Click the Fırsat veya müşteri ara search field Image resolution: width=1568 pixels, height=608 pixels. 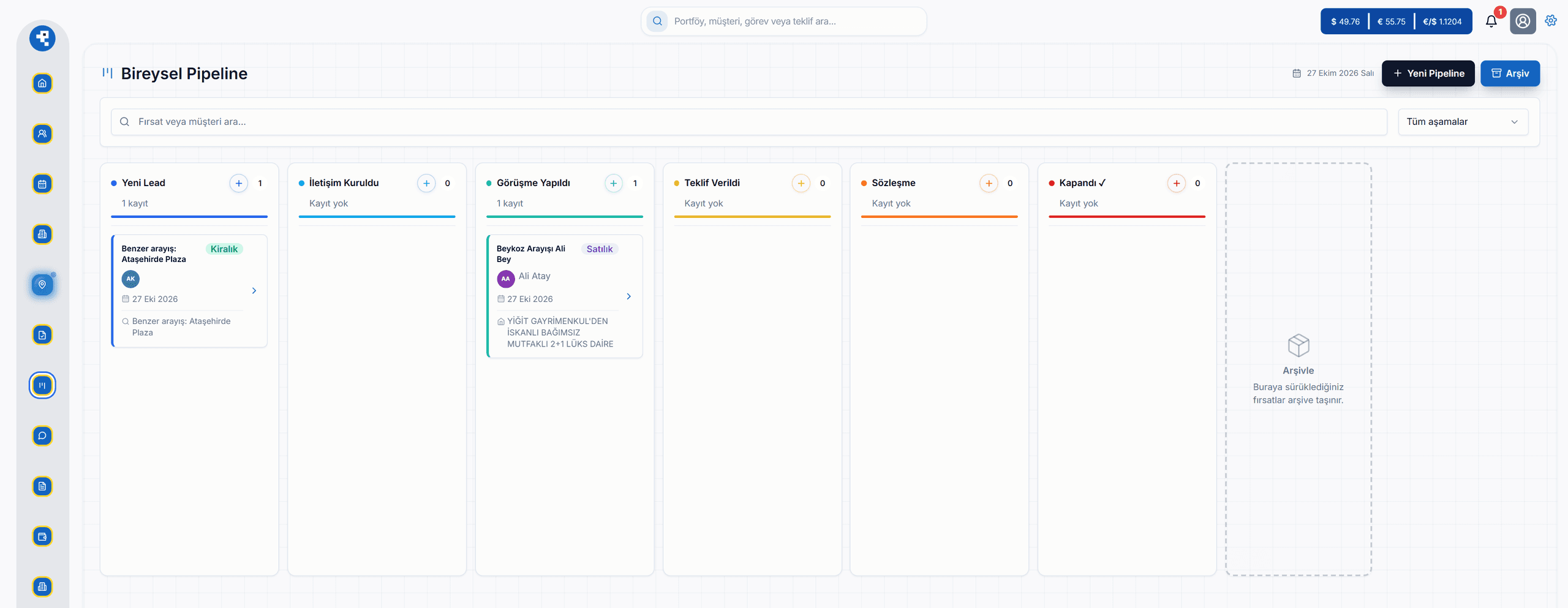(749, 122)
